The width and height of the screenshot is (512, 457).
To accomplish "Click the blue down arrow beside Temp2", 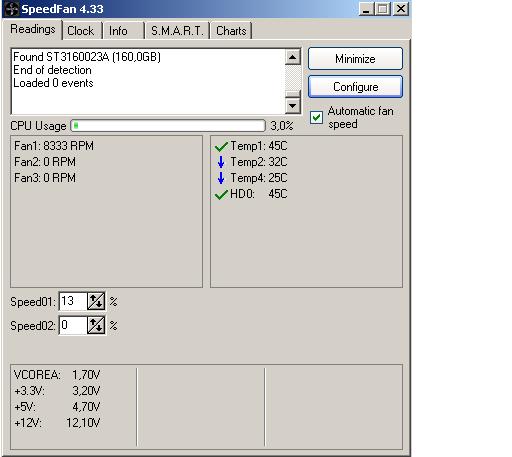I will tap(221, 162).
